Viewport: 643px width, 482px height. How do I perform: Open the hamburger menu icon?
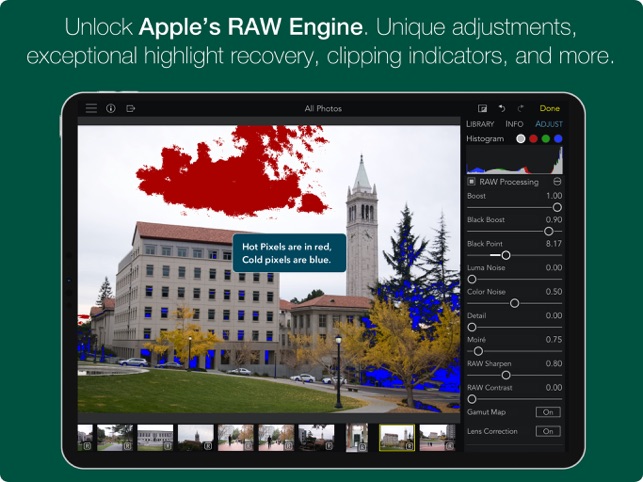point(91,108)
